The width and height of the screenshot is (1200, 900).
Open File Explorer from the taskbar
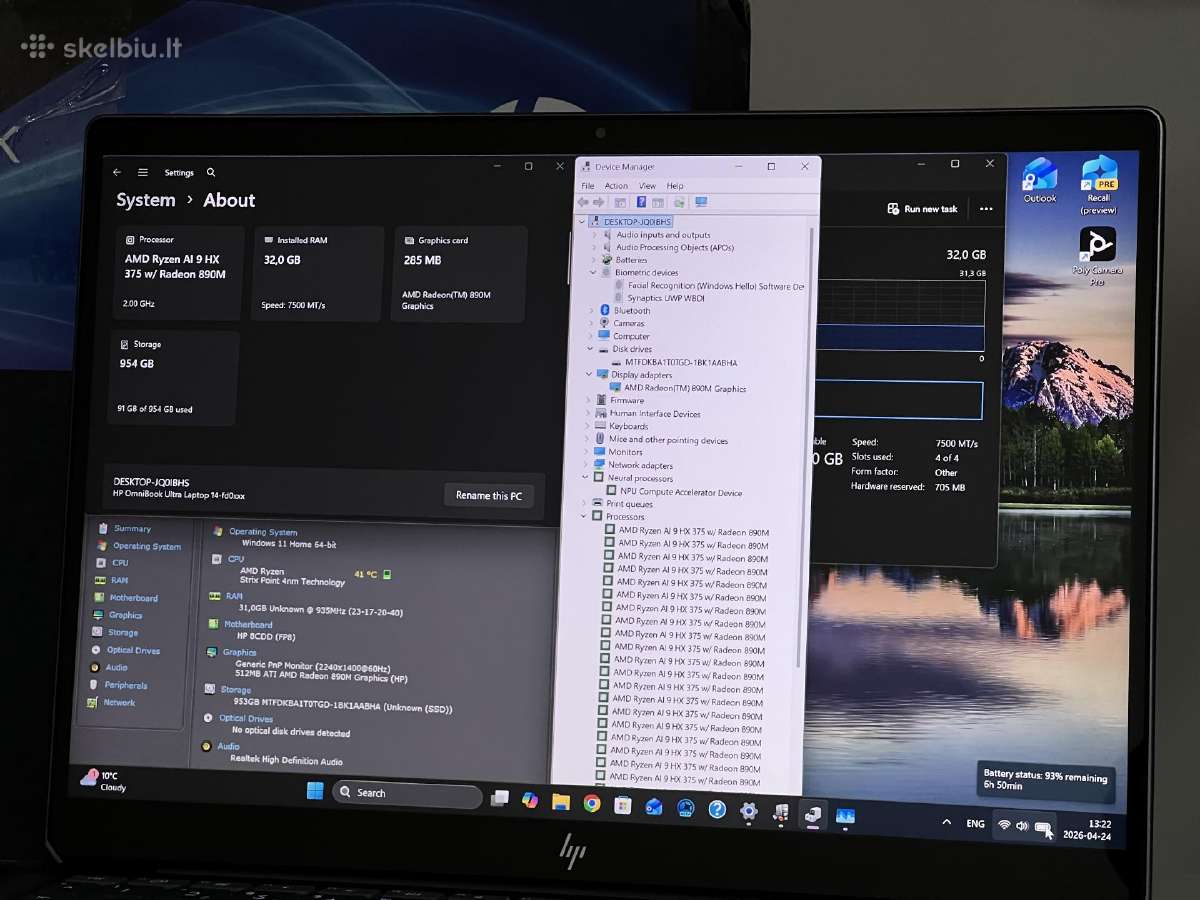[561, 802]
